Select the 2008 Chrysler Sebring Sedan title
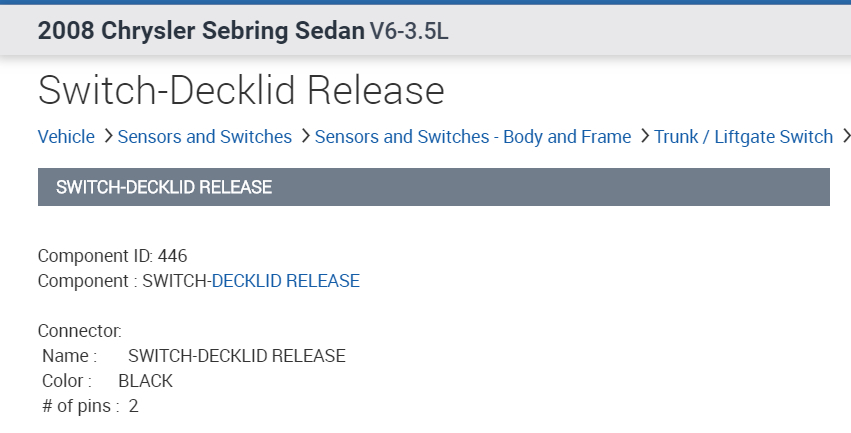Viewport: 851px width, 433px height. (x=201, y=30)
